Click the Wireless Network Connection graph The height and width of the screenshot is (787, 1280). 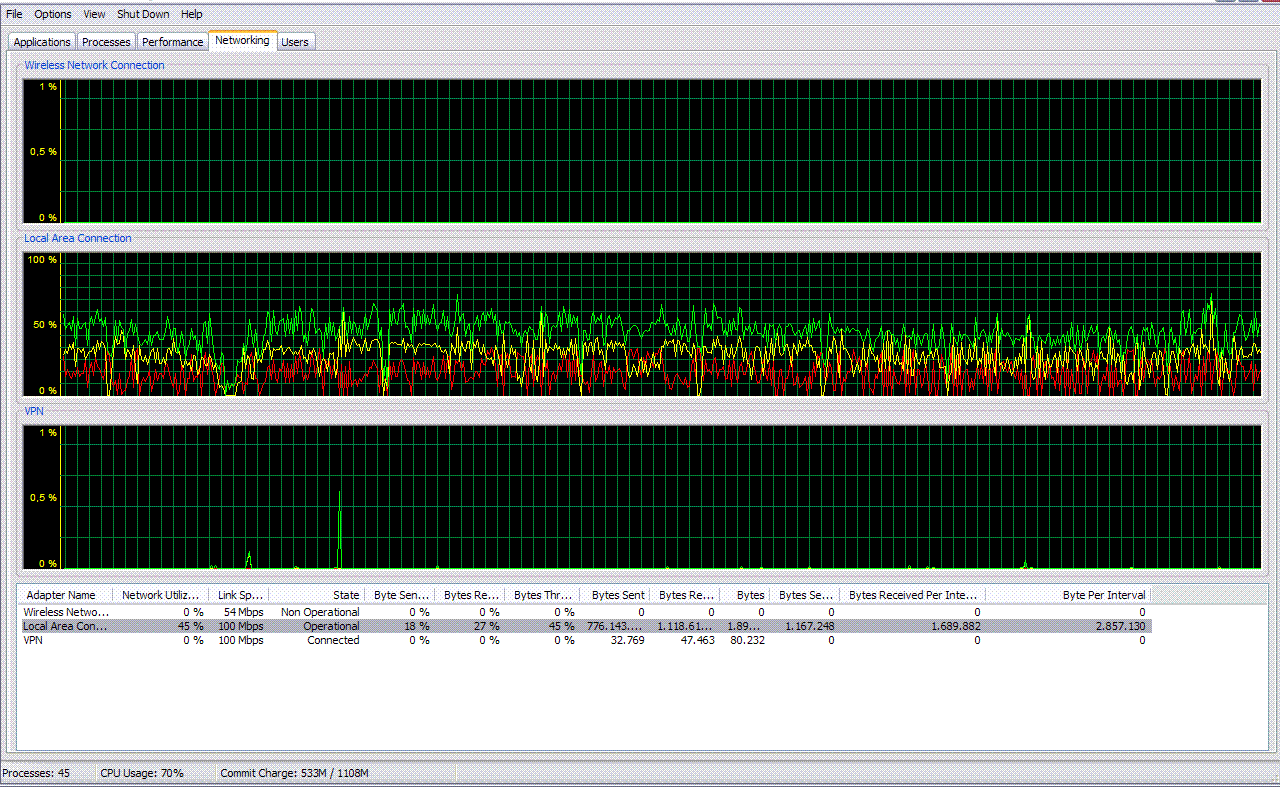click(x=642, y=151)
